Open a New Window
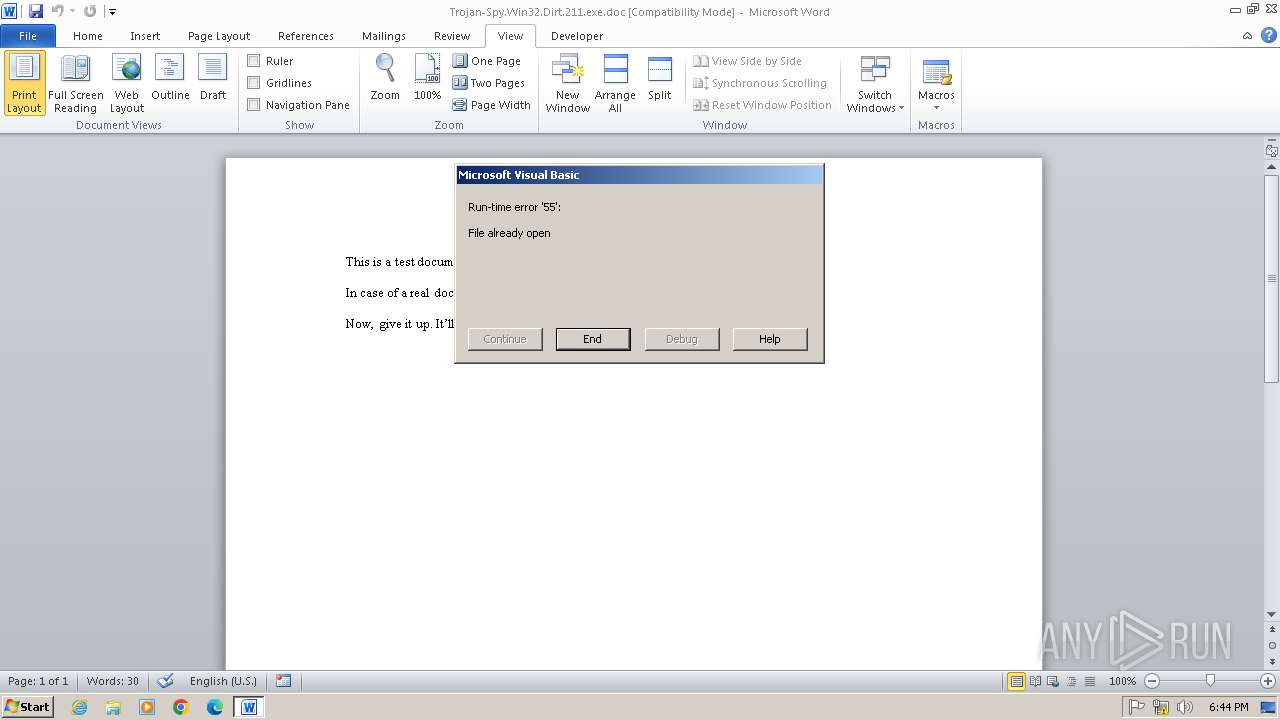This screenshot has height=720, width=1280. pos(567,83)
